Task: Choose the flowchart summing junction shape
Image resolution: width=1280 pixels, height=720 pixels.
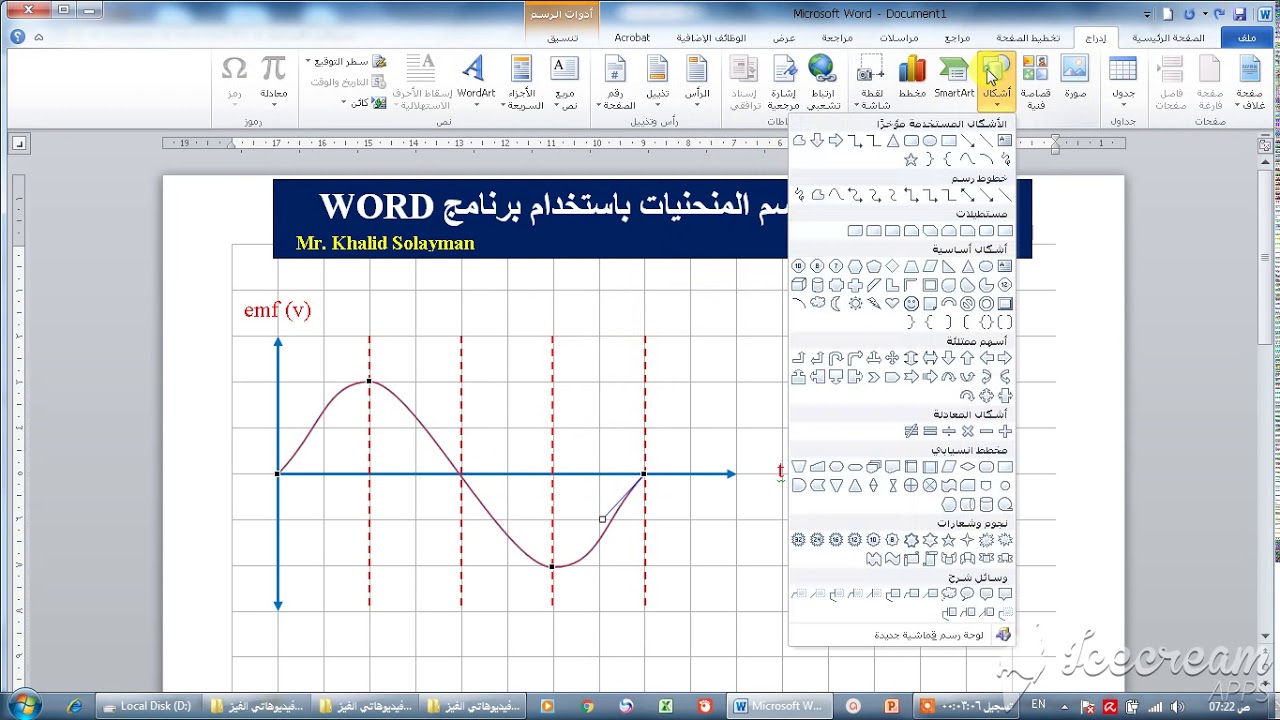Action: point(930,486)
